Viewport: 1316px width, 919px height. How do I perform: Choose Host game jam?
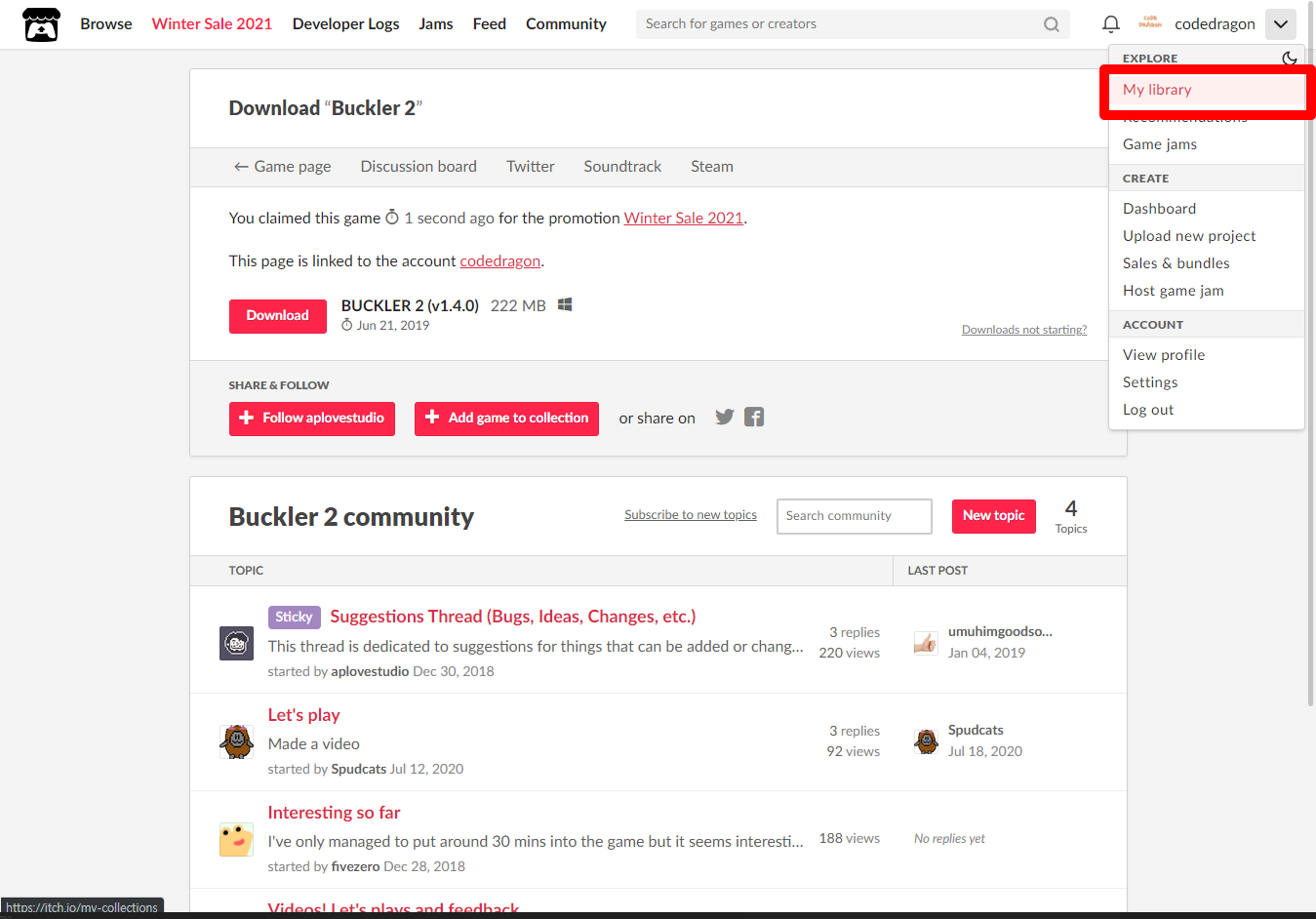(x=1207, y=291)
